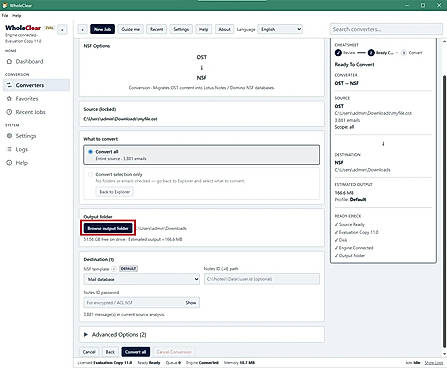This screenshot has height=368, width=447.
Task: Click the Recent toolbar button
Action: click(x=156, y=29)
